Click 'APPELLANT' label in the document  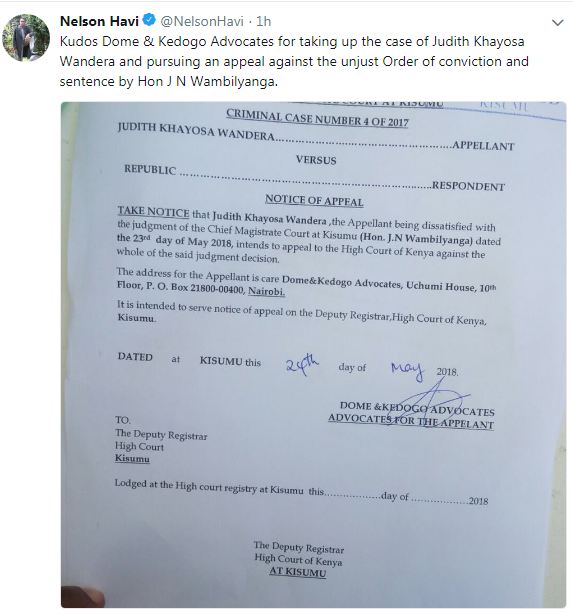coord(483,146)
